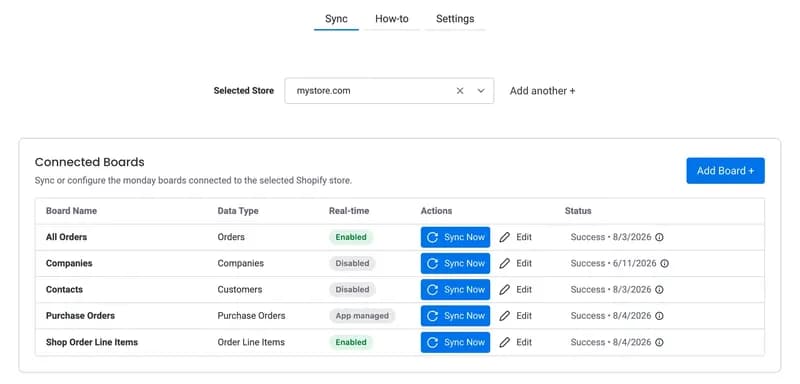Screen dimensions: 800x384
Task: Click the Edit label for Companies
Action: 524,263
